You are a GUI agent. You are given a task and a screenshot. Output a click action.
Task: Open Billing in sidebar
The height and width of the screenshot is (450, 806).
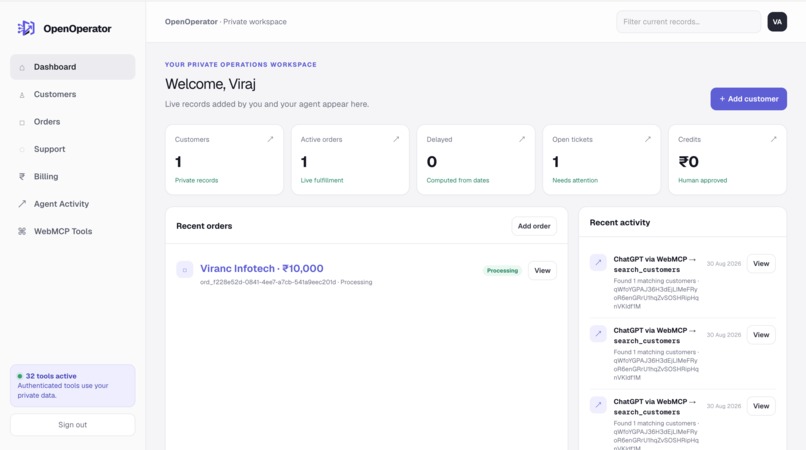click(72, 176)
